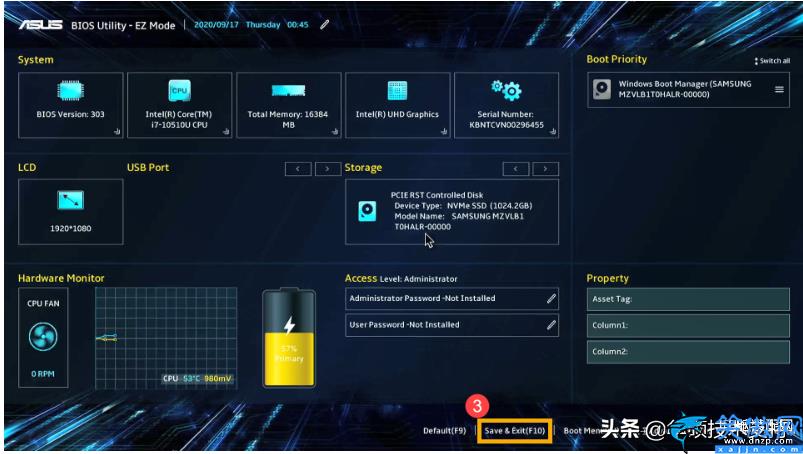Show previous Storage device
This screenshot has height=454, width=803.
[x=516, y=169]
